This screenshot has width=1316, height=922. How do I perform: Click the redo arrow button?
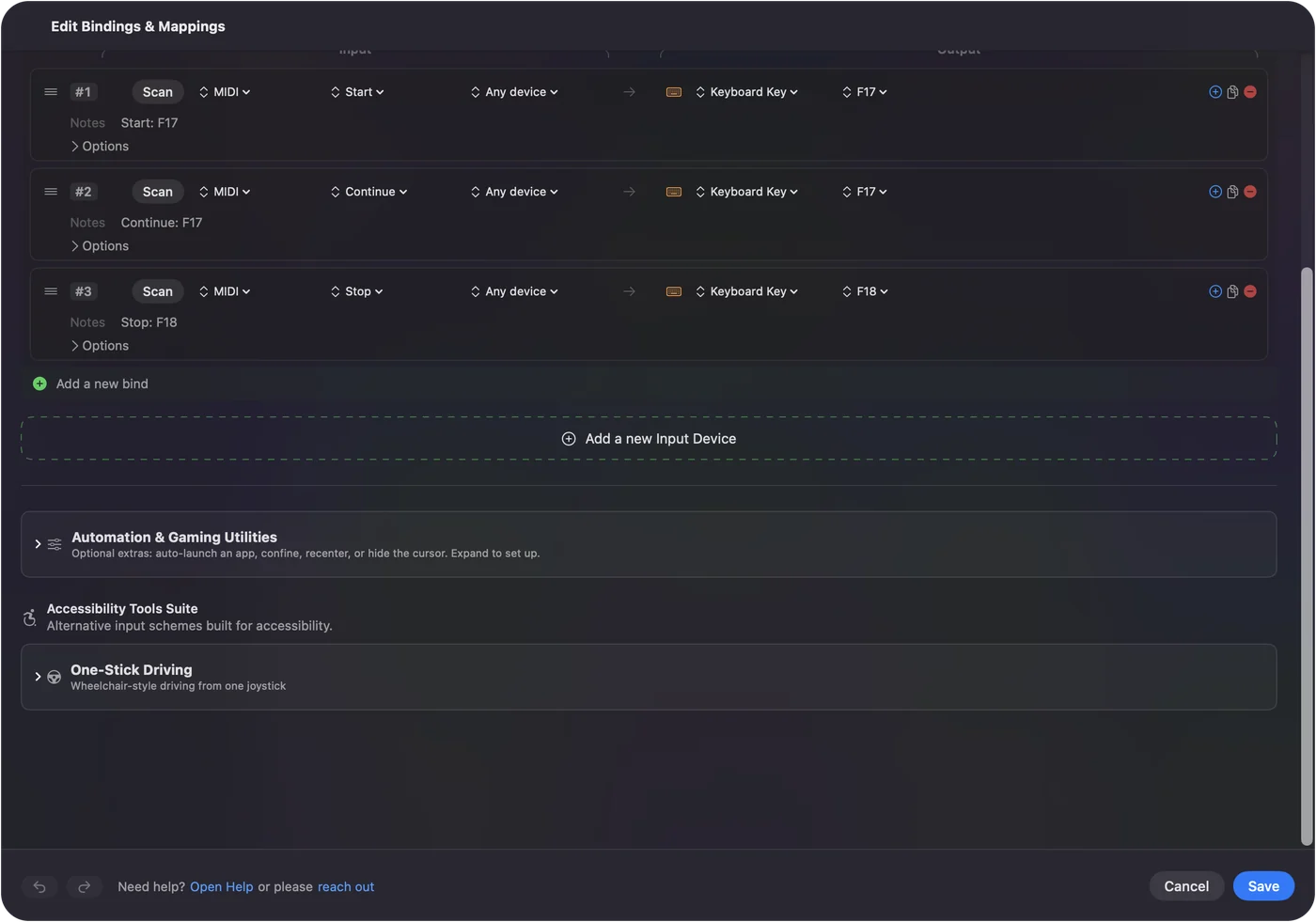point(84,886)
